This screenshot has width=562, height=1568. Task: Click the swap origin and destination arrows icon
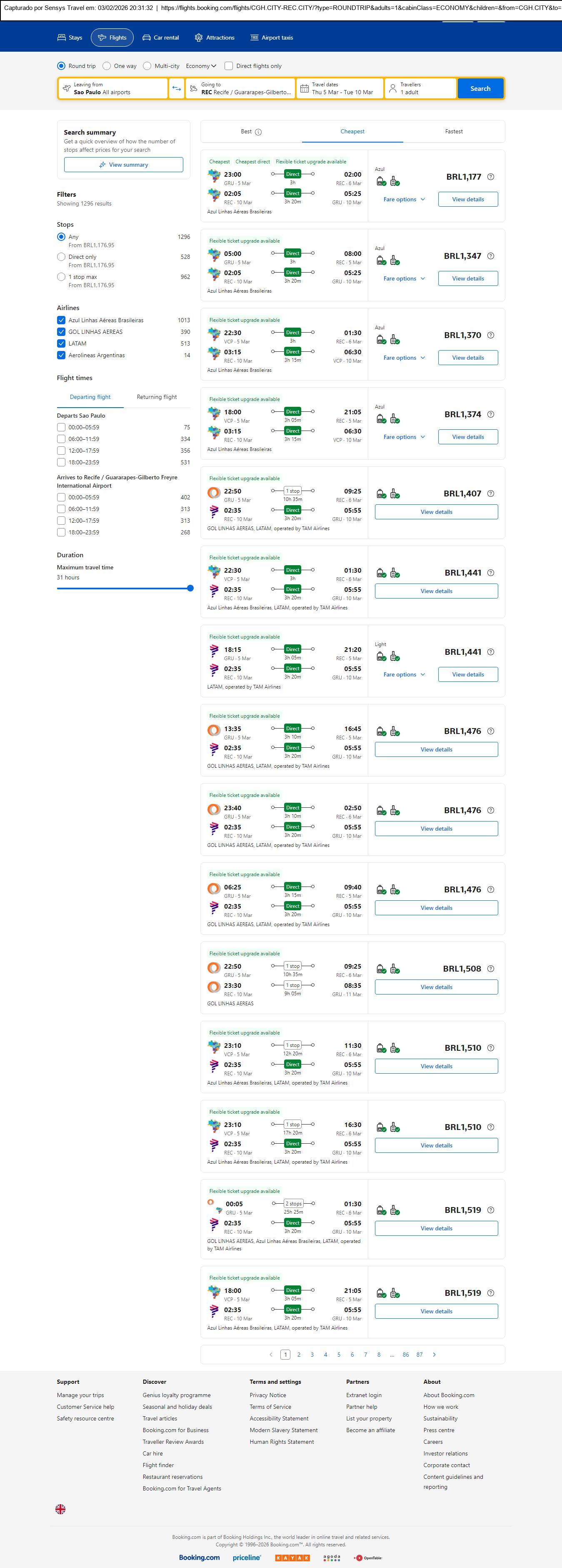(176, 88)
